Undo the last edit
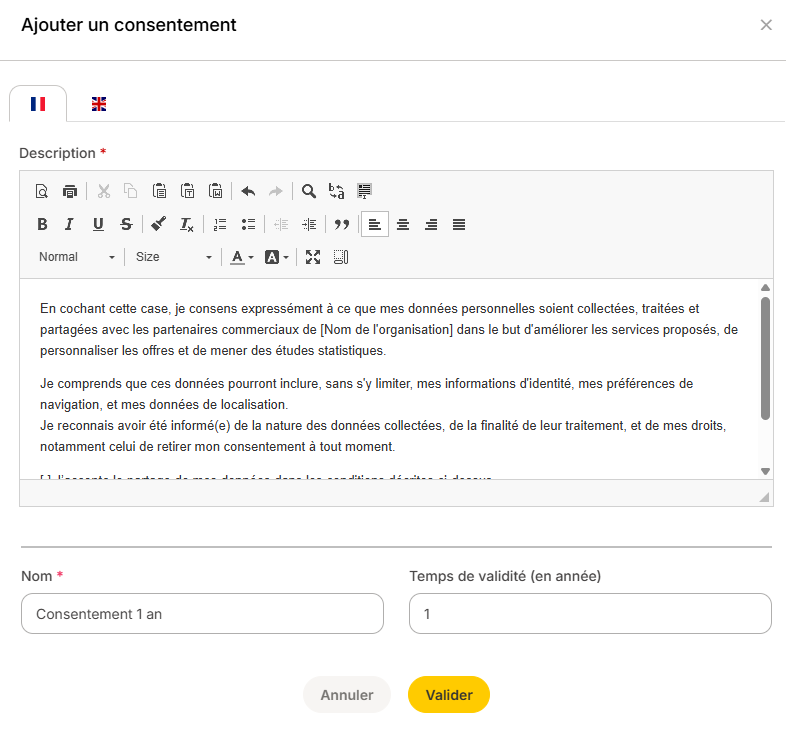 (248, 191)
